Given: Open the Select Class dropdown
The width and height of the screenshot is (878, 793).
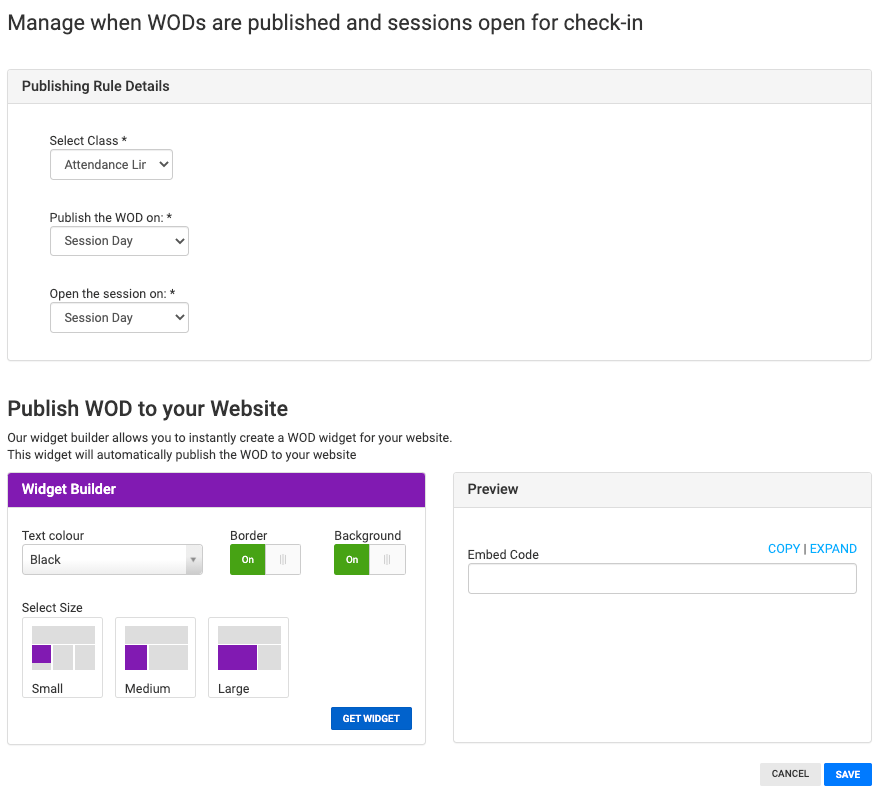Looking at the screenshot, I should 111,165.
